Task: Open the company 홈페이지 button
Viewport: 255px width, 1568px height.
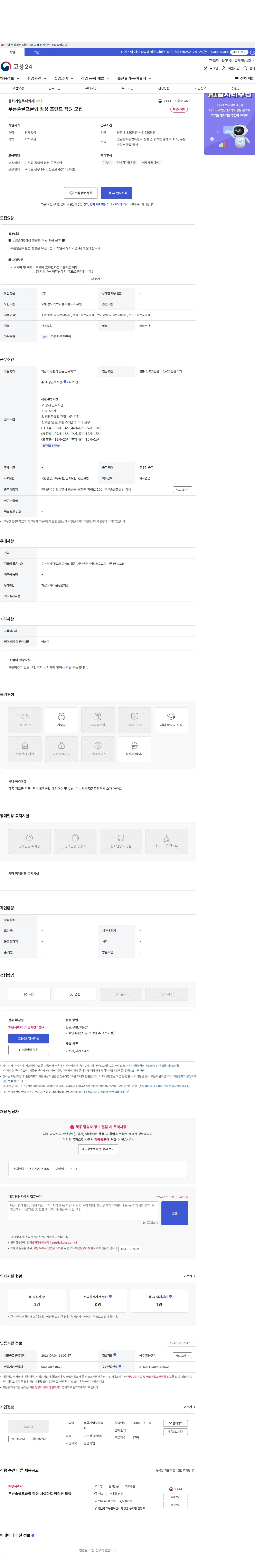Action: click(175, 1424)
